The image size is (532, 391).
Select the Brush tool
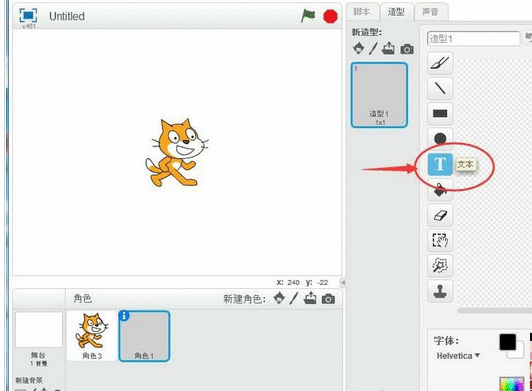coord(440,63)
